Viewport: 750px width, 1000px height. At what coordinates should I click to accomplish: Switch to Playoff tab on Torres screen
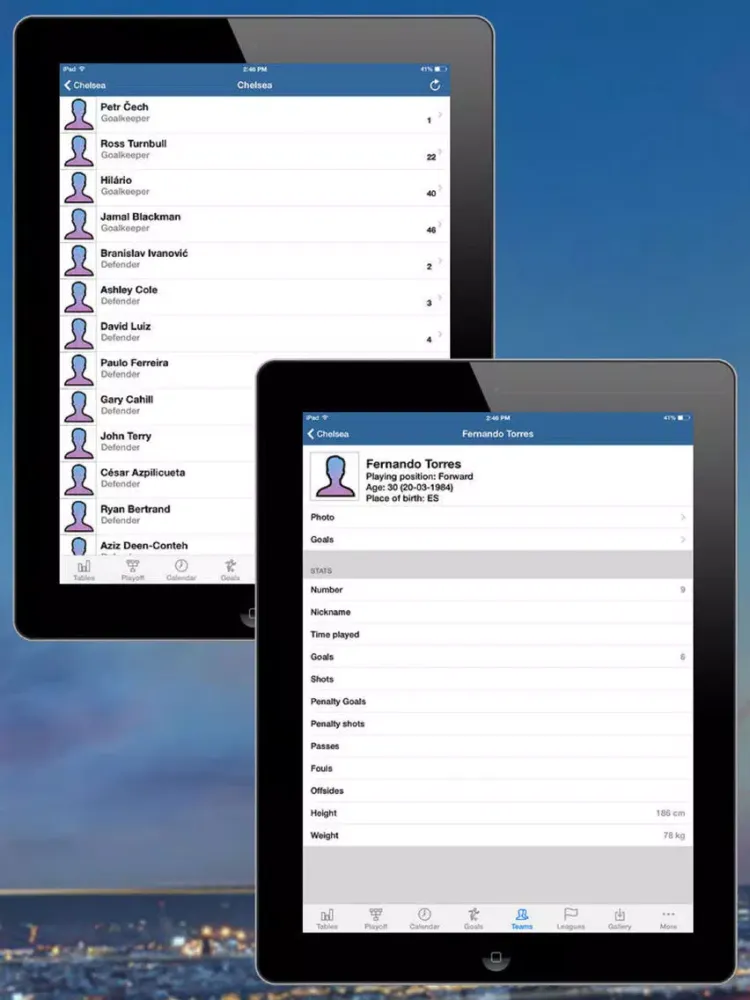pyautogui.click(x=376, y=919)
